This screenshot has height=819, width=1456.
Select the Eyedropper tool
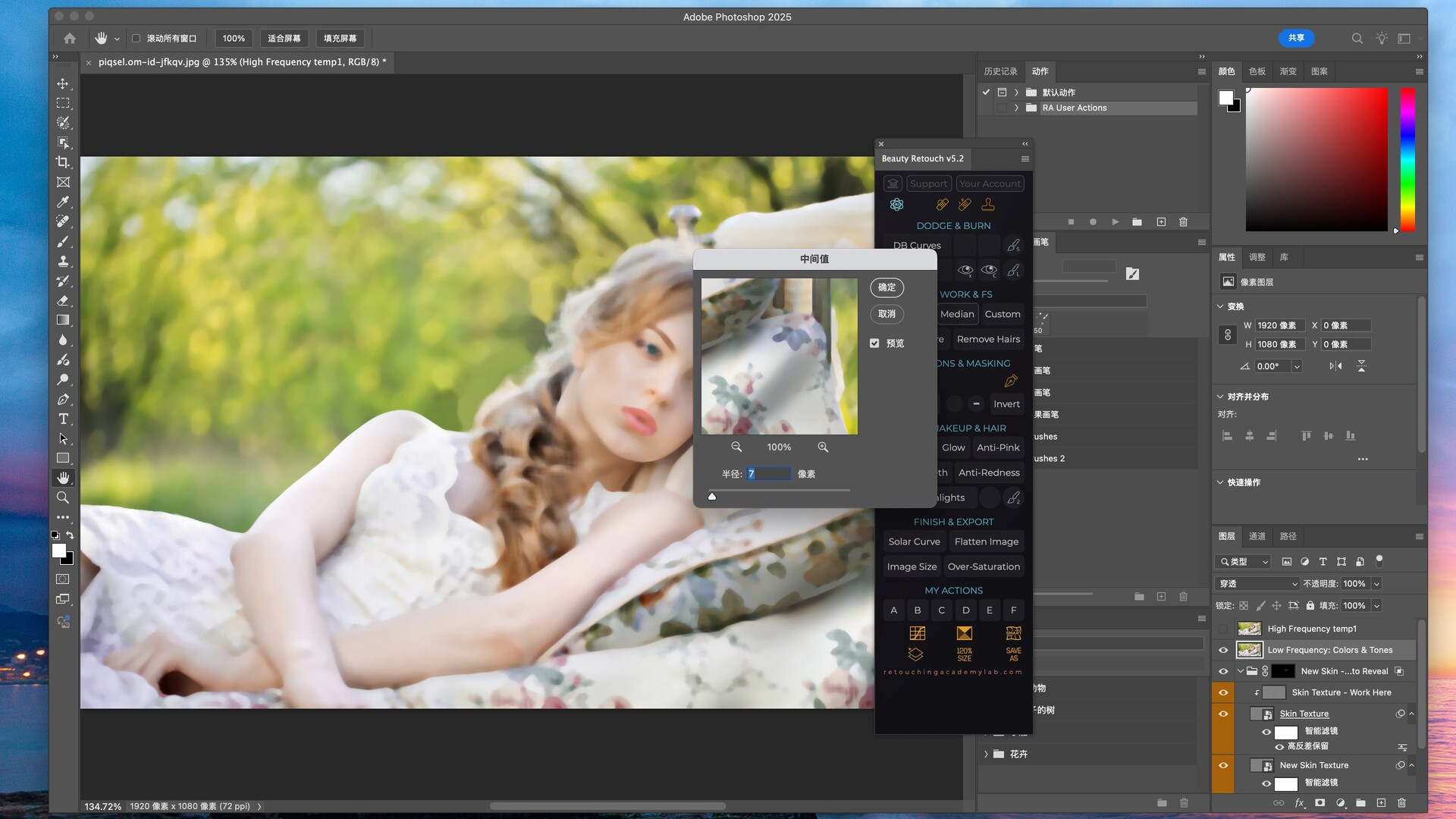[x=63, y=202]
